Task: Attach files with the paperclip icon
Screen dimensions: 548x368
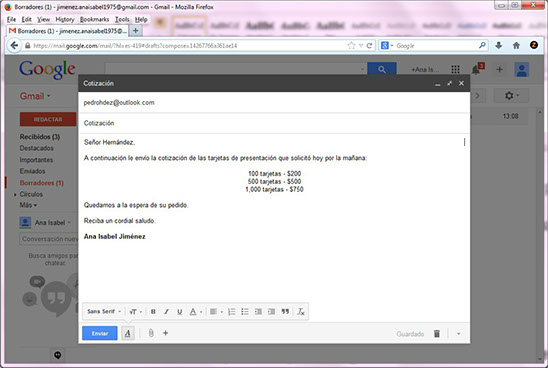Action: (x=151, y=333)
